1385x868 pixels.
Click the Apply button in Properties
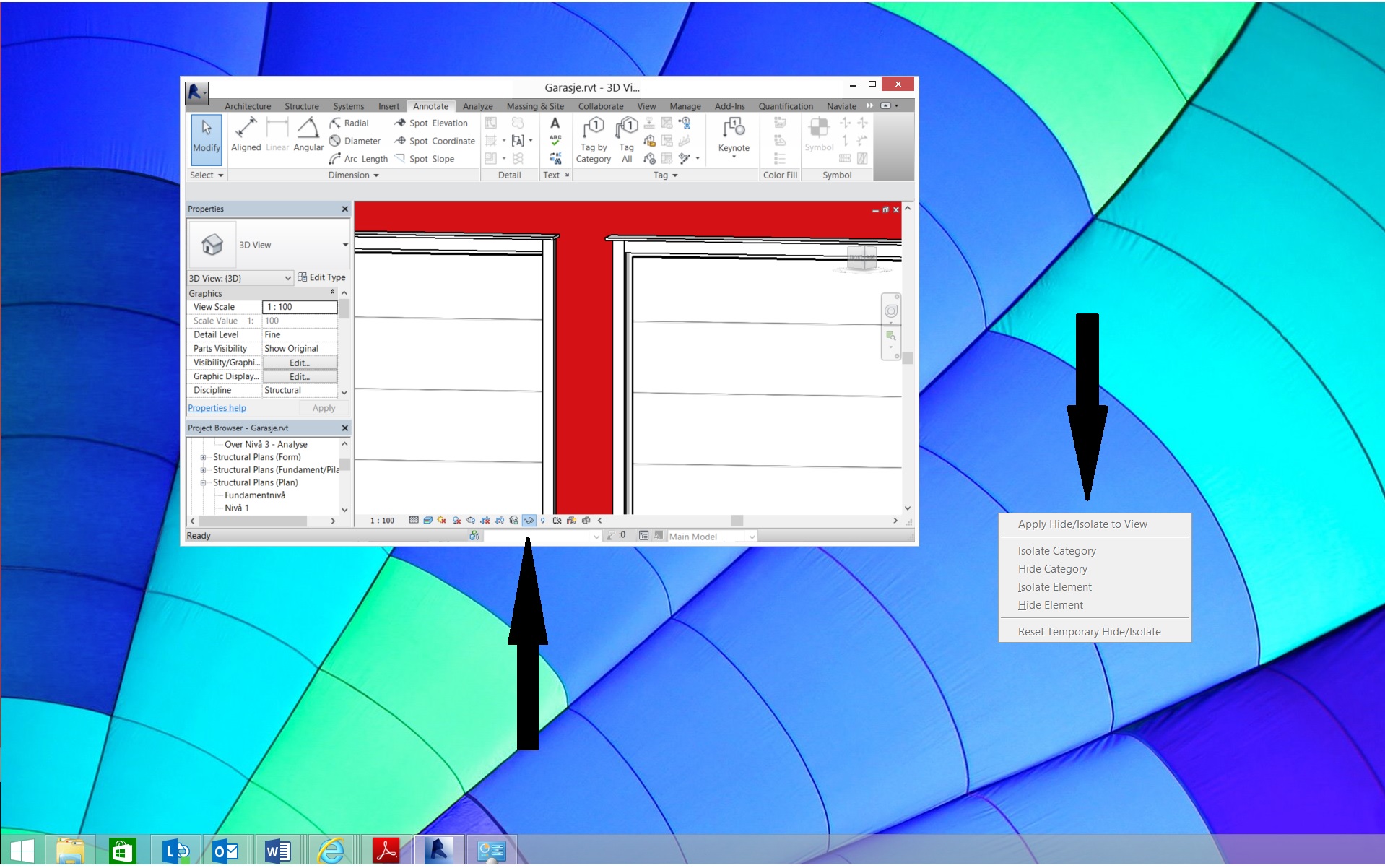[324, 409]
